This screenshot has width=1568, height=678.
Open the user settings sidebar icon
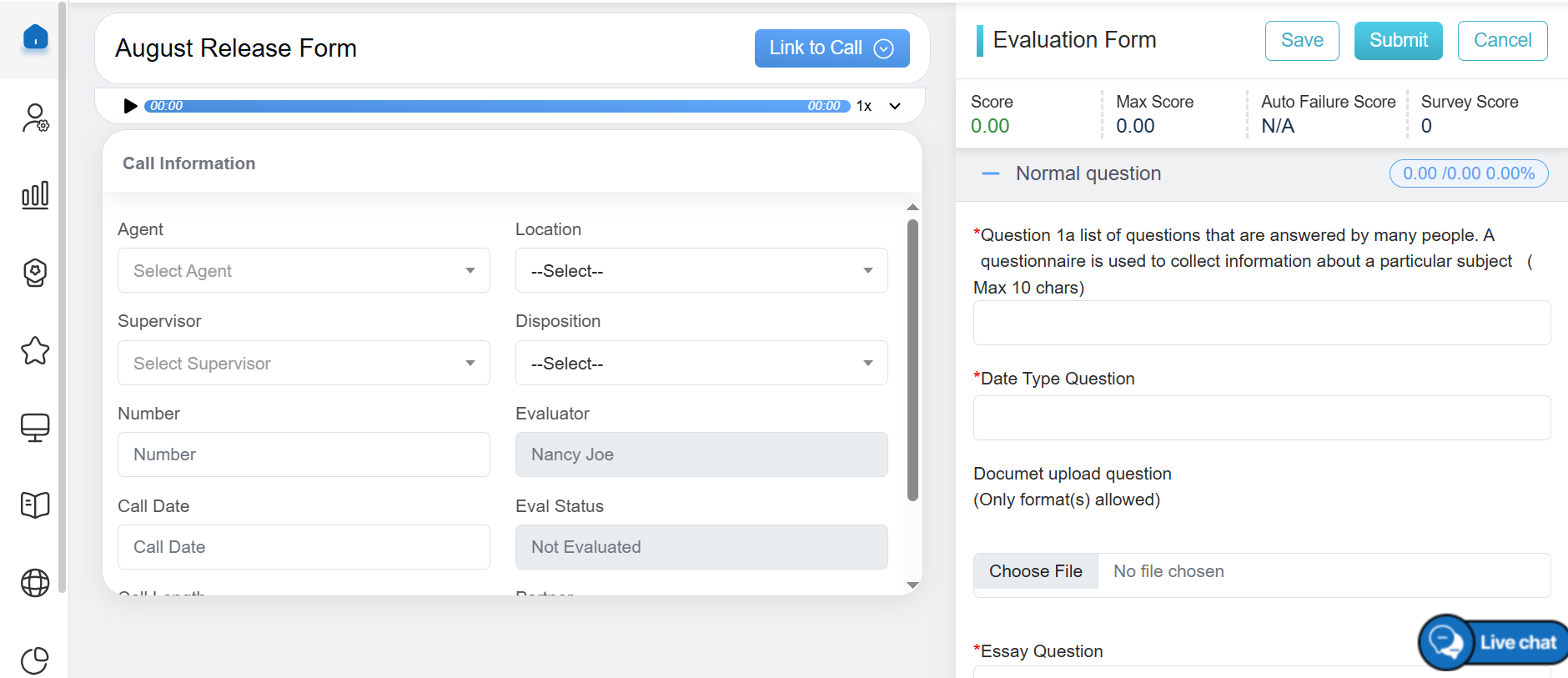35,118
